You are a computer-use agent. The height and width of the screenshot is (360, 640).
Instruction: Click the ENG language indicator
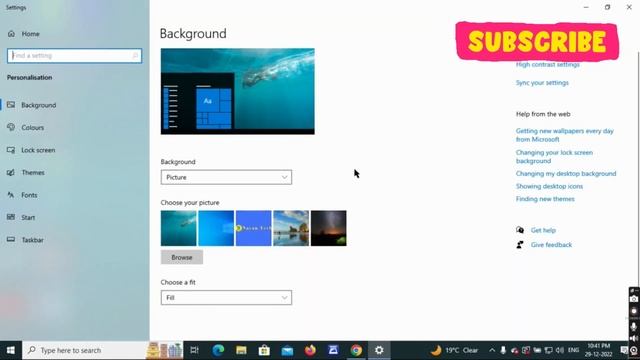(573, 350)
